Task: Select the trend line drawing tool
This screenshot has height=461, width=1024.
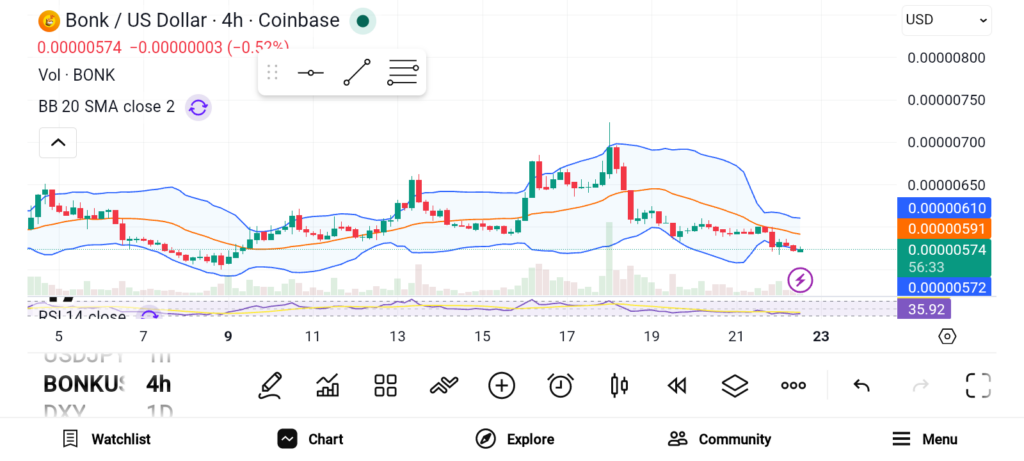Action: 357,73
